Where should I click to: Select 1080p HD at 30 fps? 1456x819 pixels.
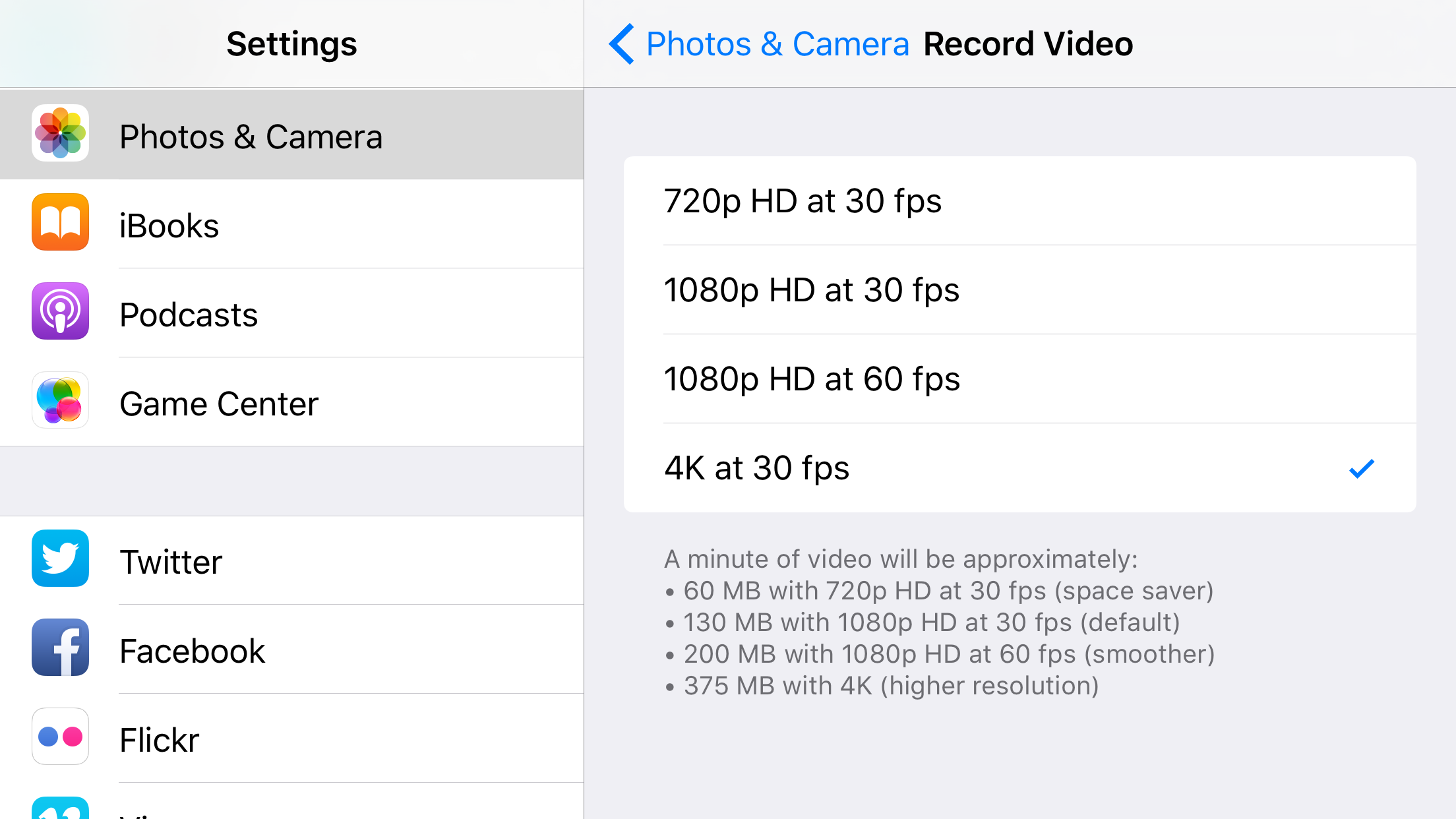tap(1019, 290)
